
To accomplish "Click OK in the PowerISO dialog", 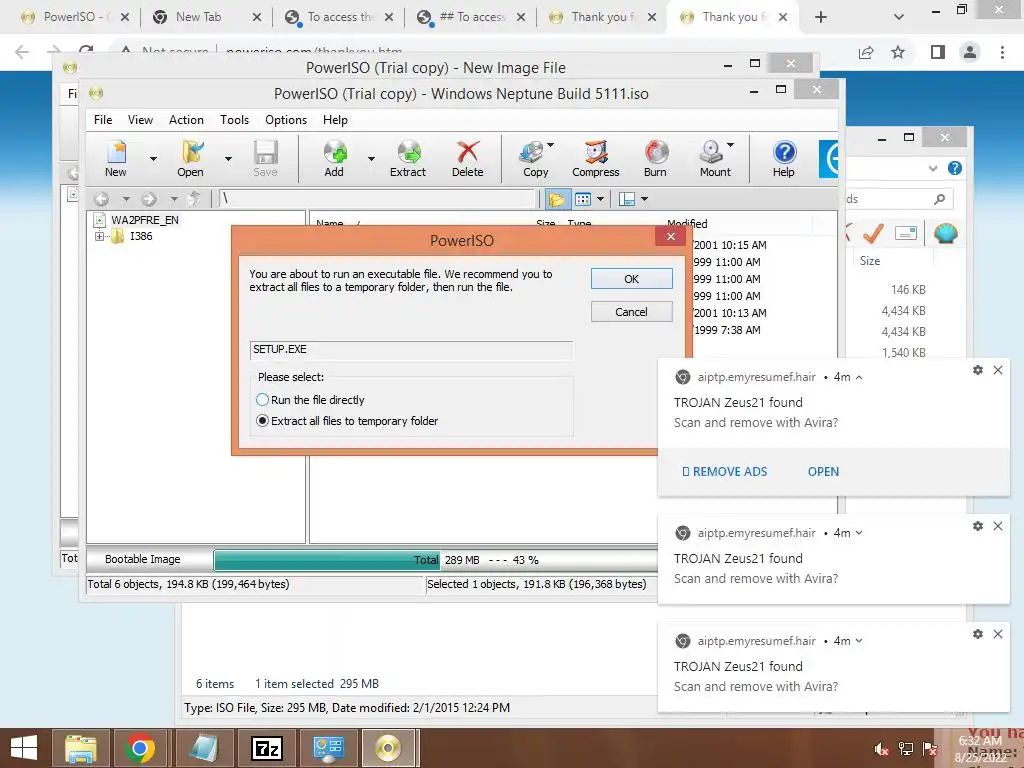I will click(x=632, y=279).
